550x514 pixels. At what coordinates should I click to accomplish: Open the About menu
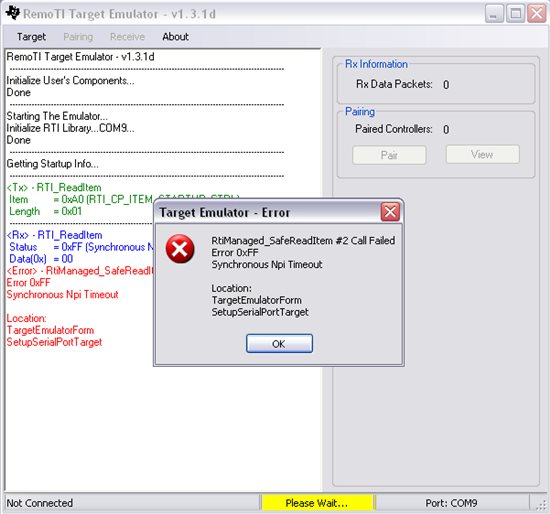click(175, 36)
